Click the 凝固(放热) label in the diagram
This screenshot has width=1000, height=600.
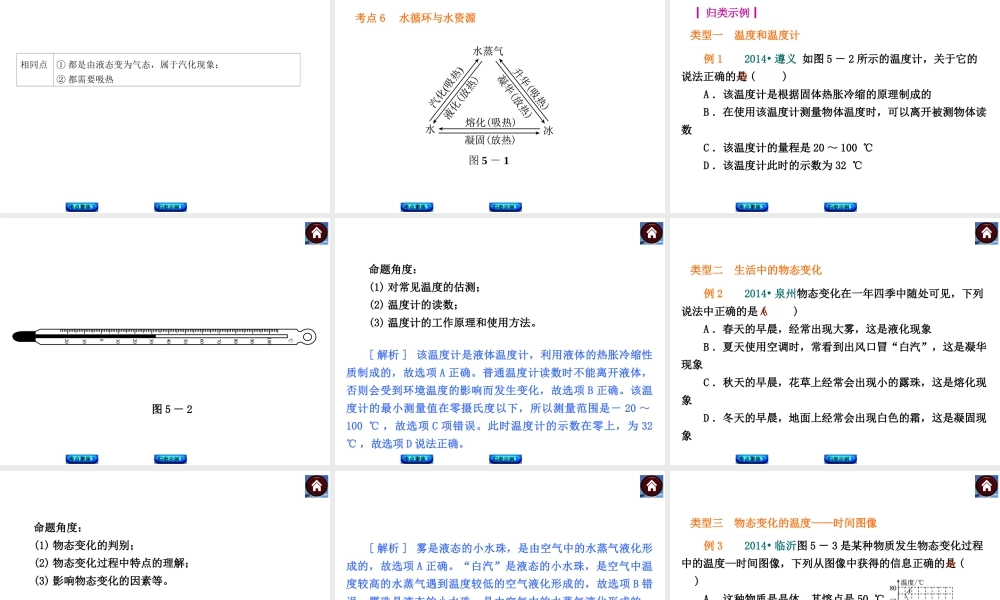coord(490,140)
